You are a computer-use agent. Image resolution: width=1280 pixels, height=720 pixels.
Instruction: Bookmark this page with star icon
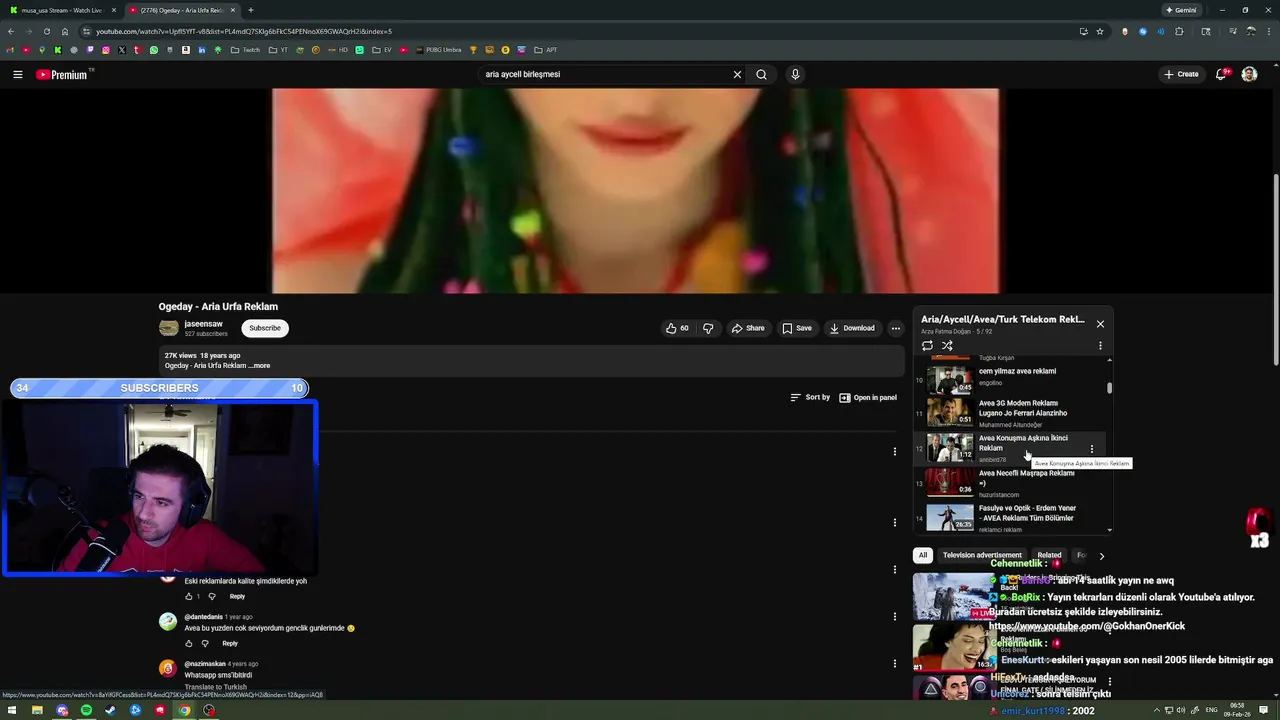pyautogui.click(x=1100, y=31)
